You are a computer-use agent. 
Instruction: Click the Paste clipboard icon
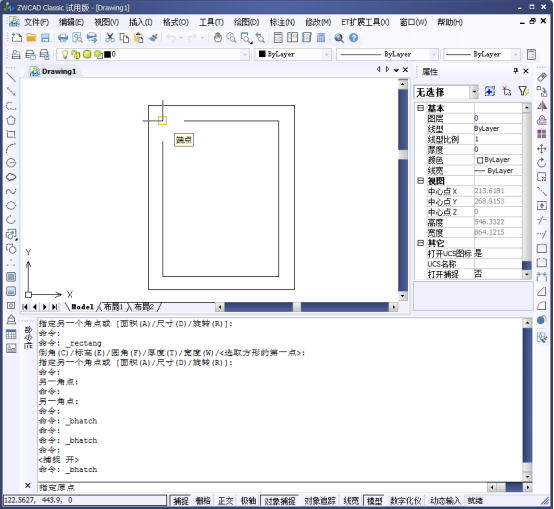tap(138, 37)
